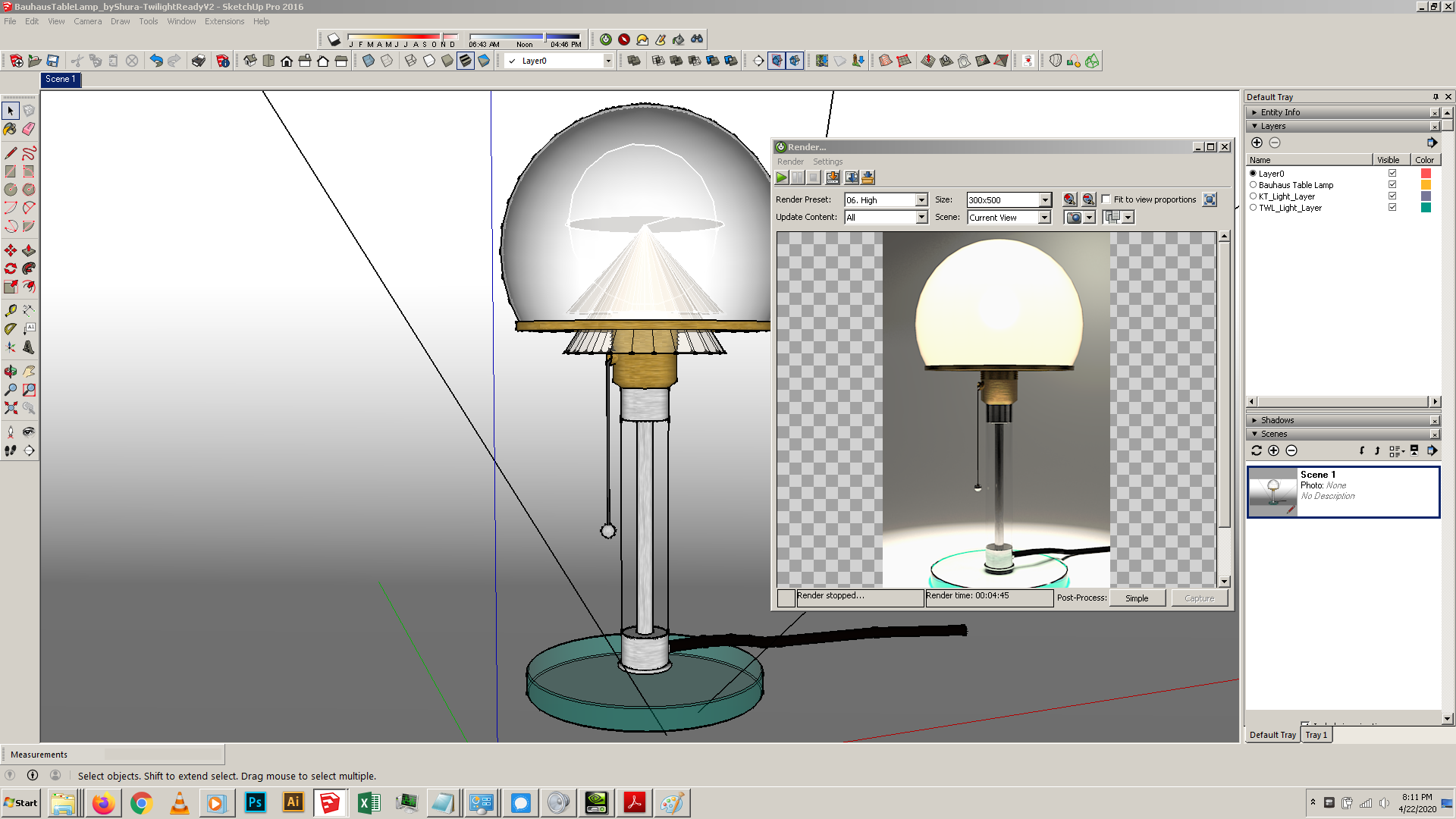1456x819 pixels.
Task: Toggle TWL_Light_Layer visibility checkbox
Action: (x=1392, y=207)
